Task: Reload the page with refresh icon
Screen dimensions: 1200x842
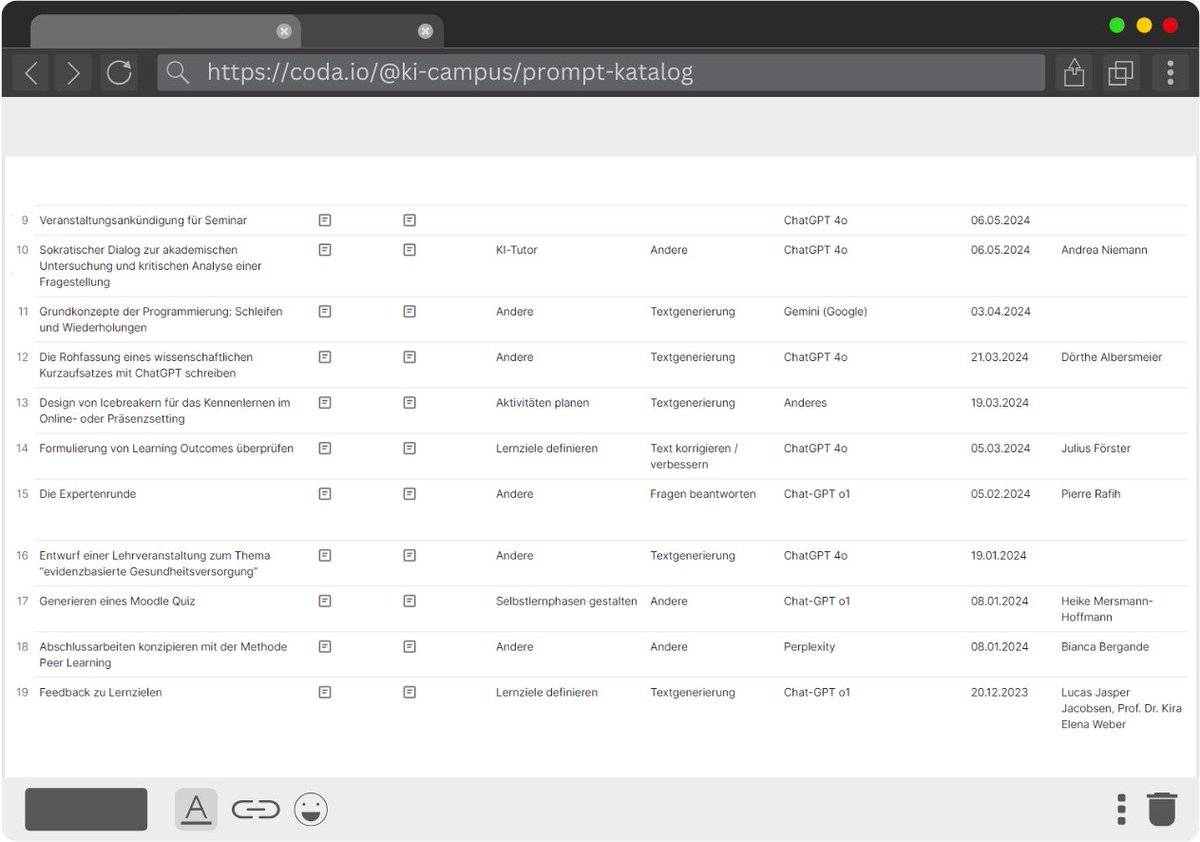Action: click(x=119, y=72)
